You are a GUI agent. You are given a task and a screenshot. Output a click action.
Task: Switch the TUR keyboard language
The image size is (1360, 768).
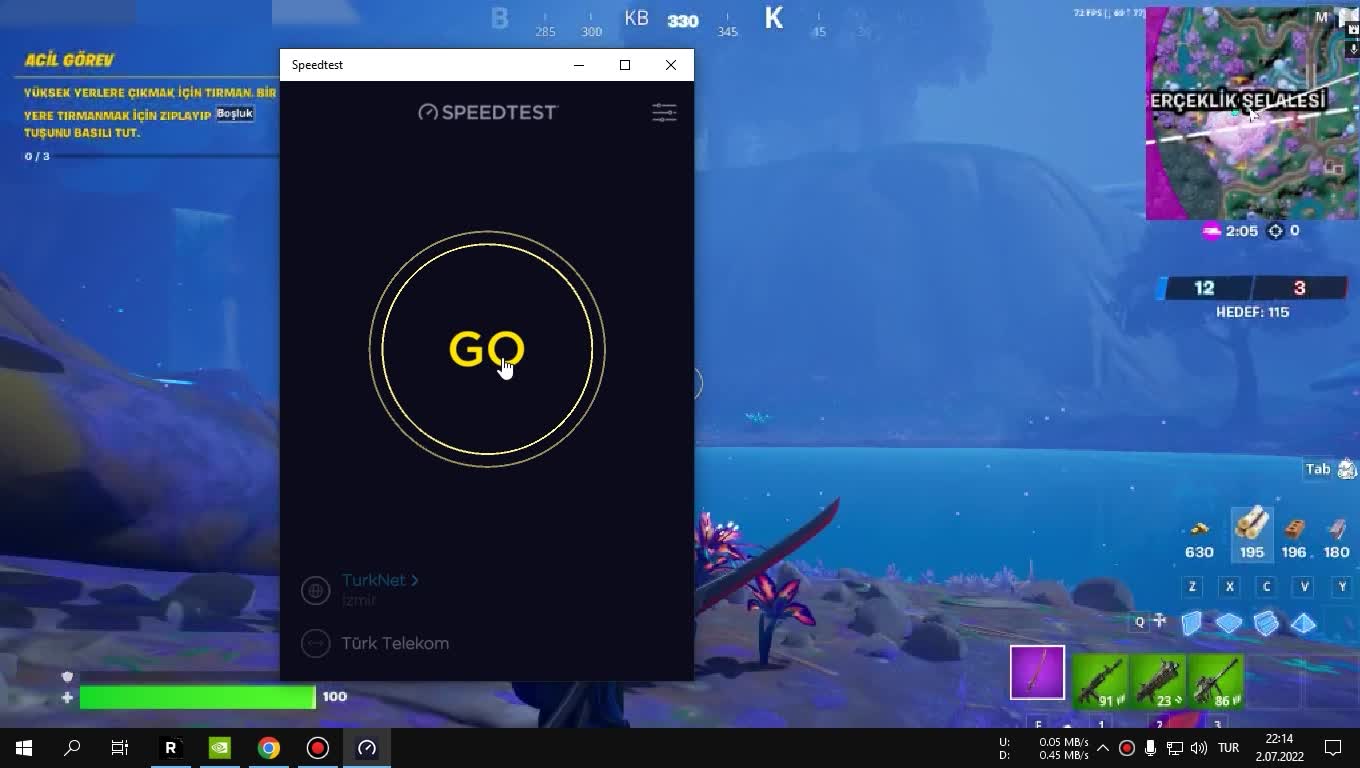(x=1228, y=747)
